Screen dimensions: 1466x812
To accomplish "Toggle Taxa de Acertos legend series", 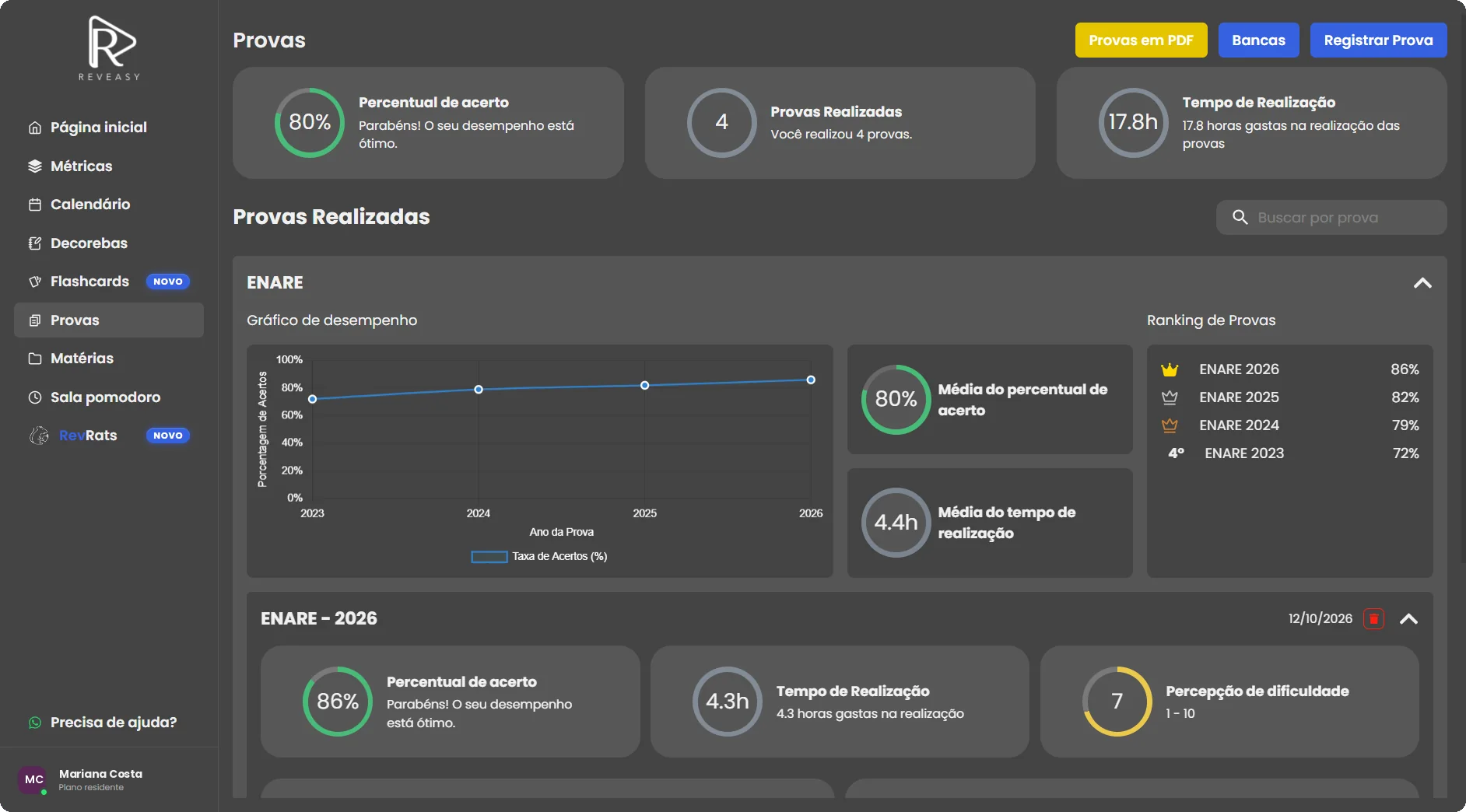I will pyautogui.click(x=539, y=556).
